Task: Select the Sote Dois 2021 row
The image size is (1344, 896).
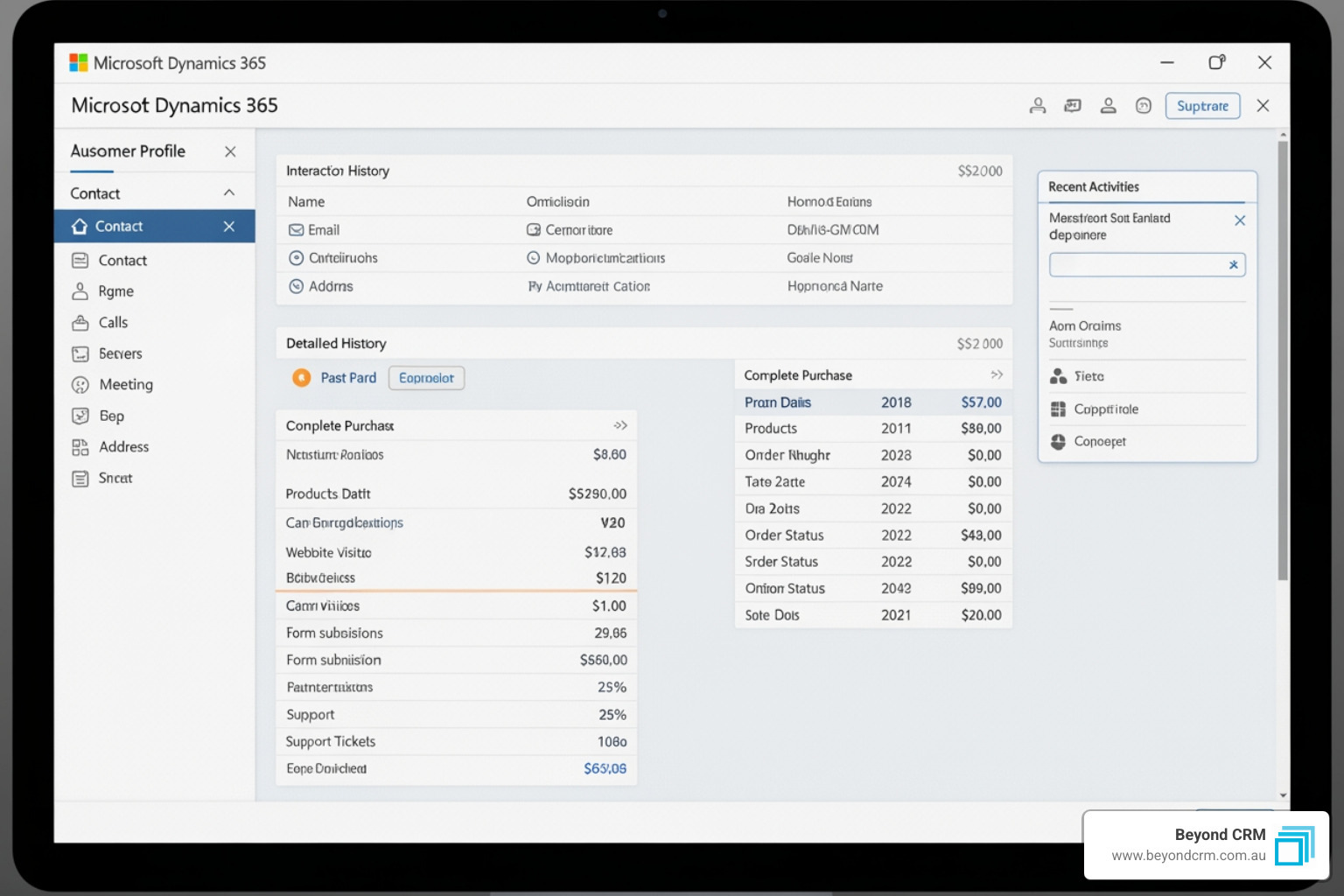Action: coord(873,615)
